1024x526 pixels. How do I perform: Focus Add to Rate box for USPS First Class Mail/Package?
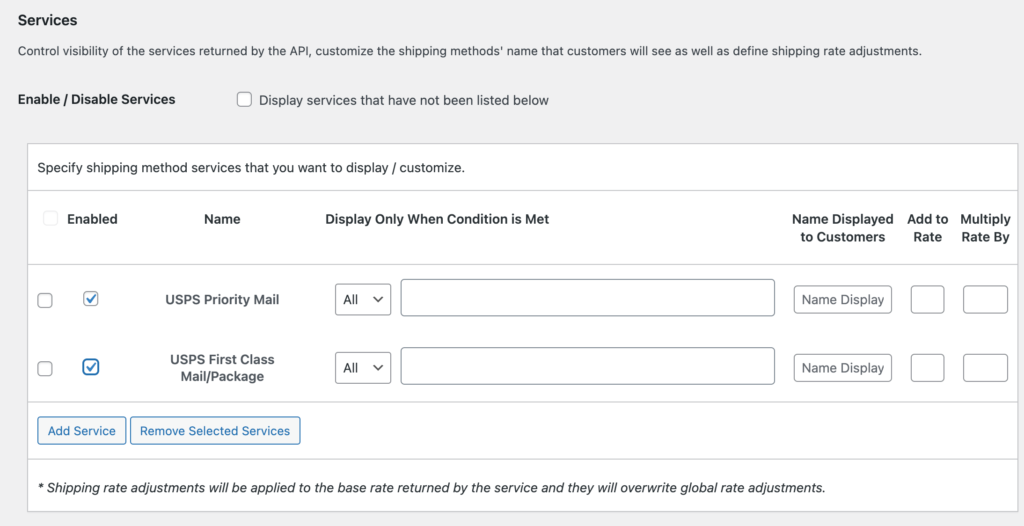927,368
